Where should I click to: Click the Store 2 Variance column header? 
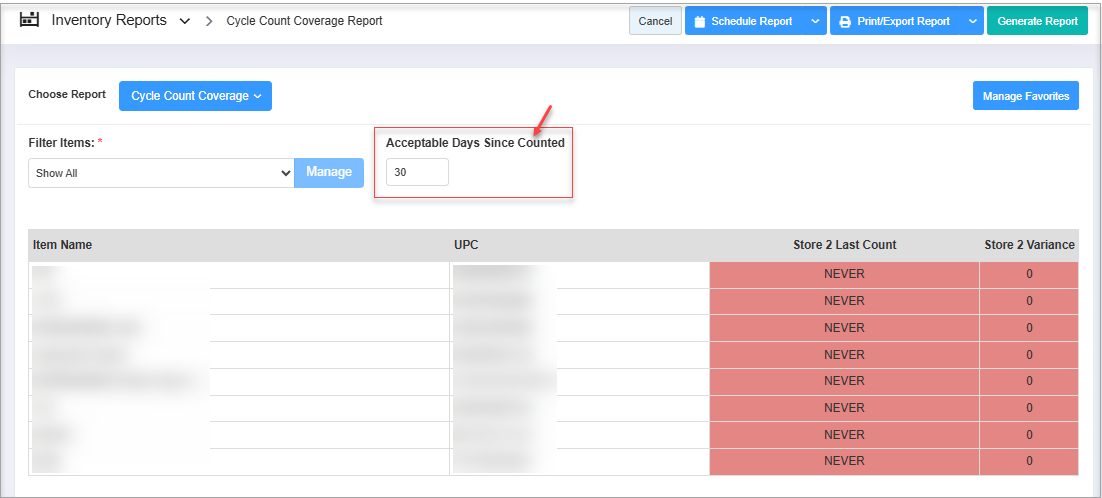pos(1029,245)
